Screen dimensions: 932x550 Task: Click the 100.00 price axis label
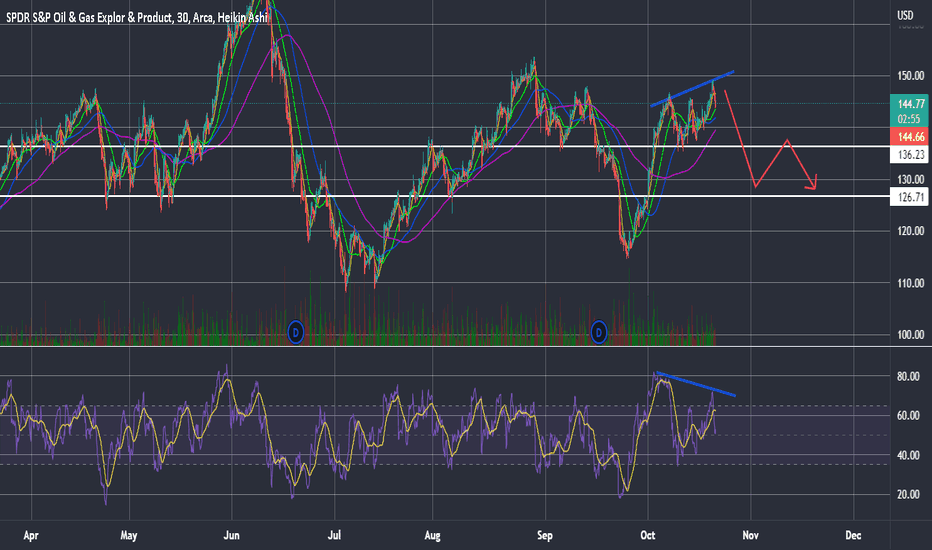point(911,335)
